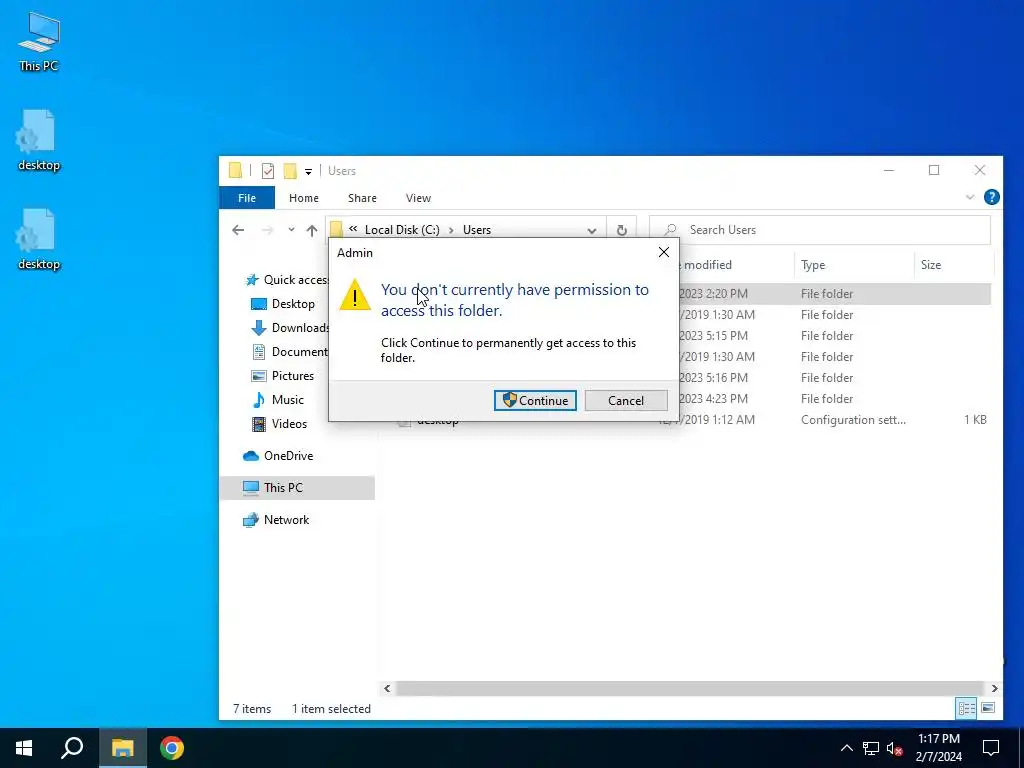The image size is (1024, 768).
Task: Go up one folder level
Action: coord(312,230)
